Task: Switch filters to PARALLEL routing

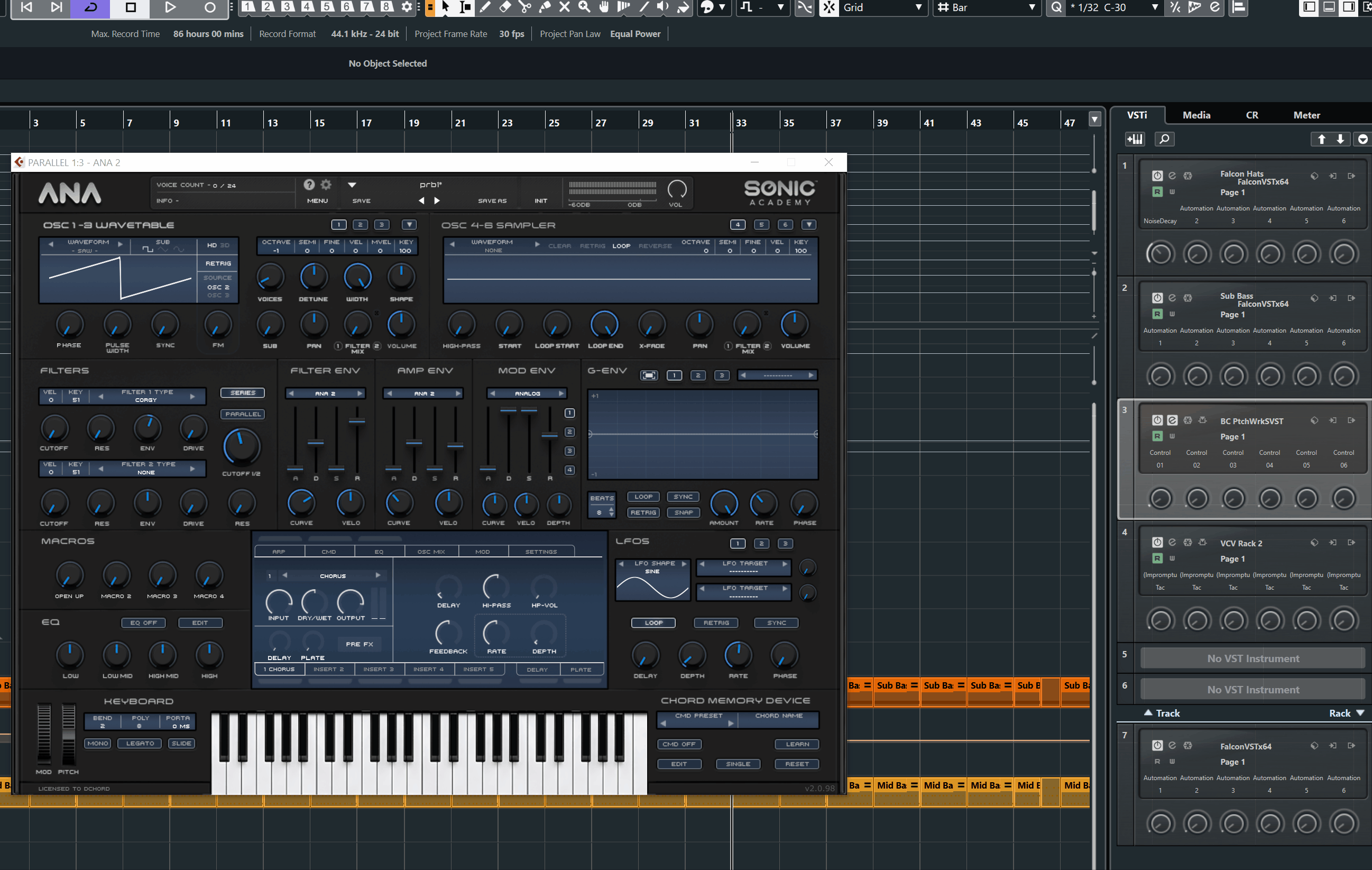Action: click(x=243, y=414)
